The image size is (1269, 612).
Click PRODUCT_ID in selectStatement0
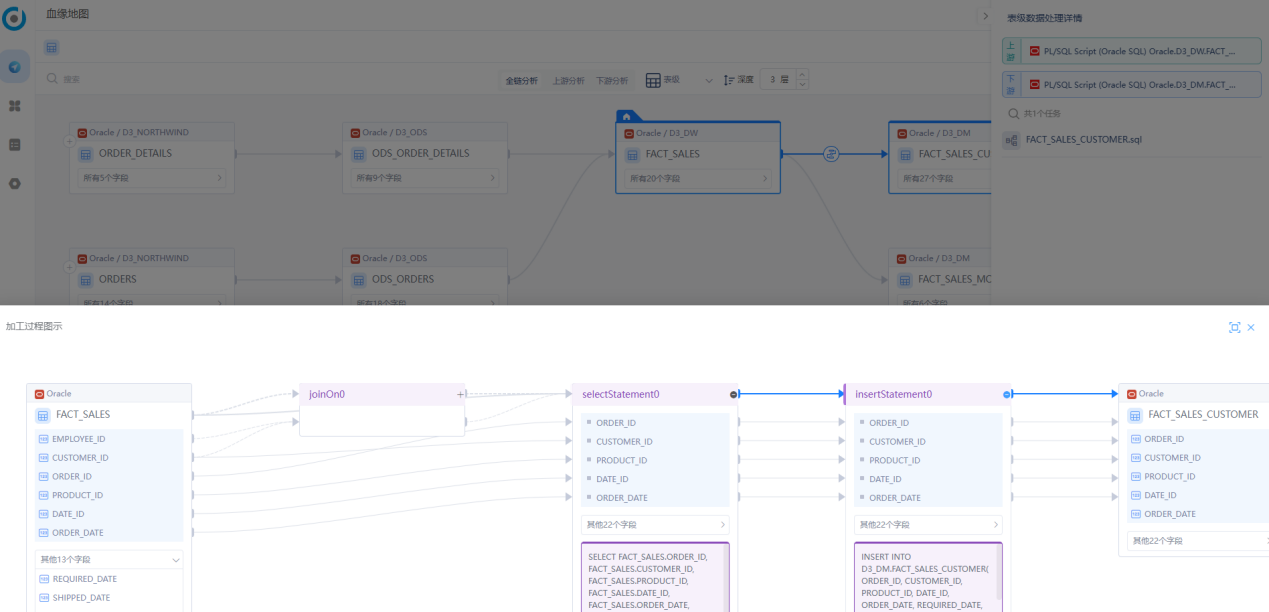(655, 460)
